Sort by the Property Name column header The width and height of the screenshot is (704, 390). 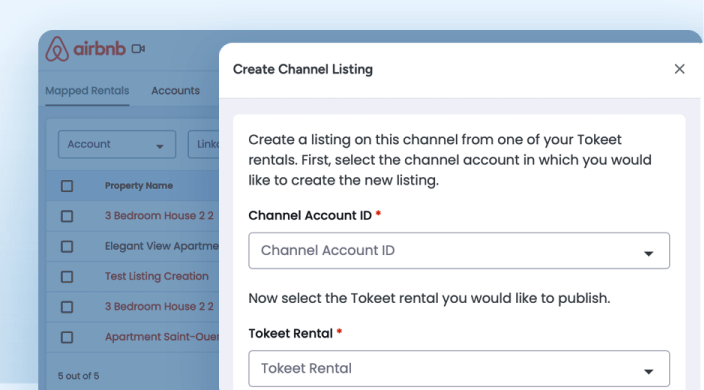[x=139, y=186]
